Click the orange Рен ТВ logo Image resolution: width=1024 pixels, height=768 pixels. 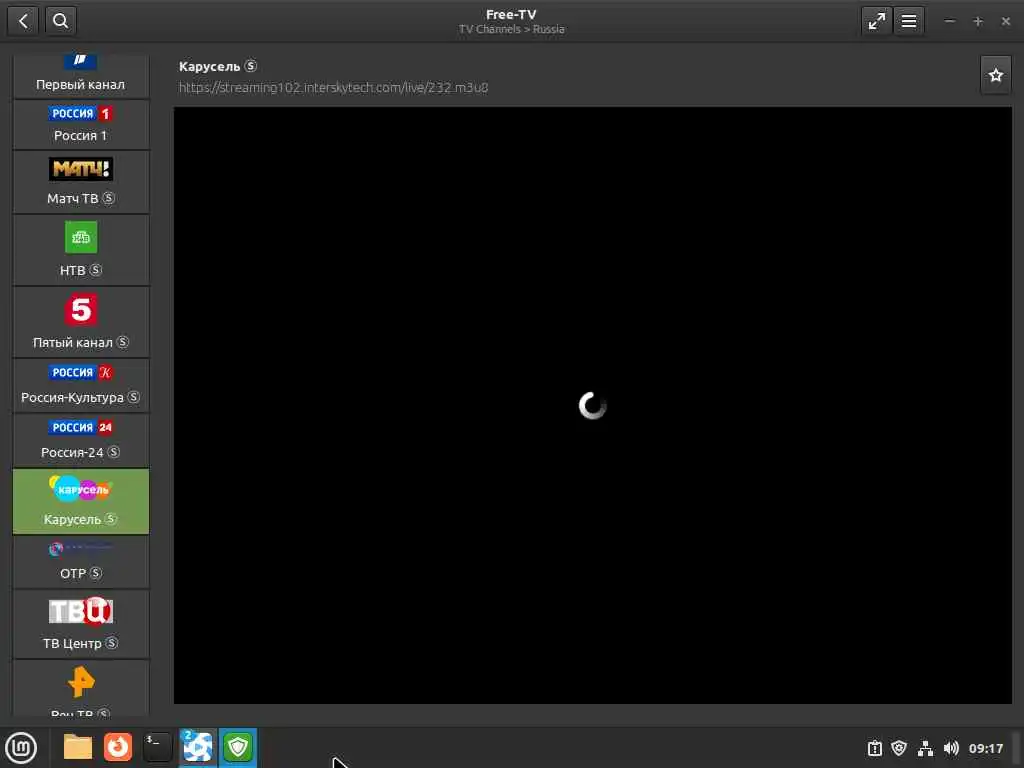tap(81, 682)
